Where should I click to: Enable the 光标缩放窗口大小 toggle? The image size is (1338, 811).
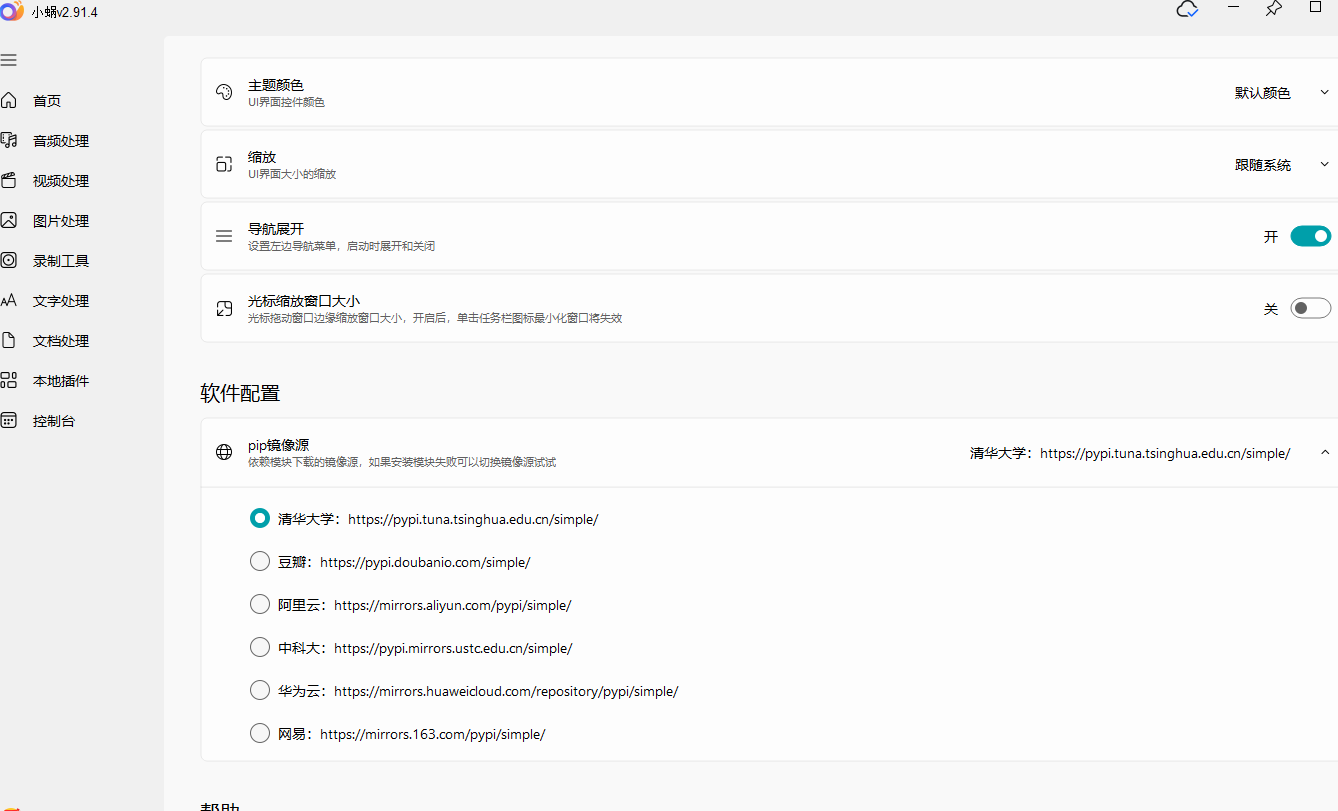pos(1310,309)
